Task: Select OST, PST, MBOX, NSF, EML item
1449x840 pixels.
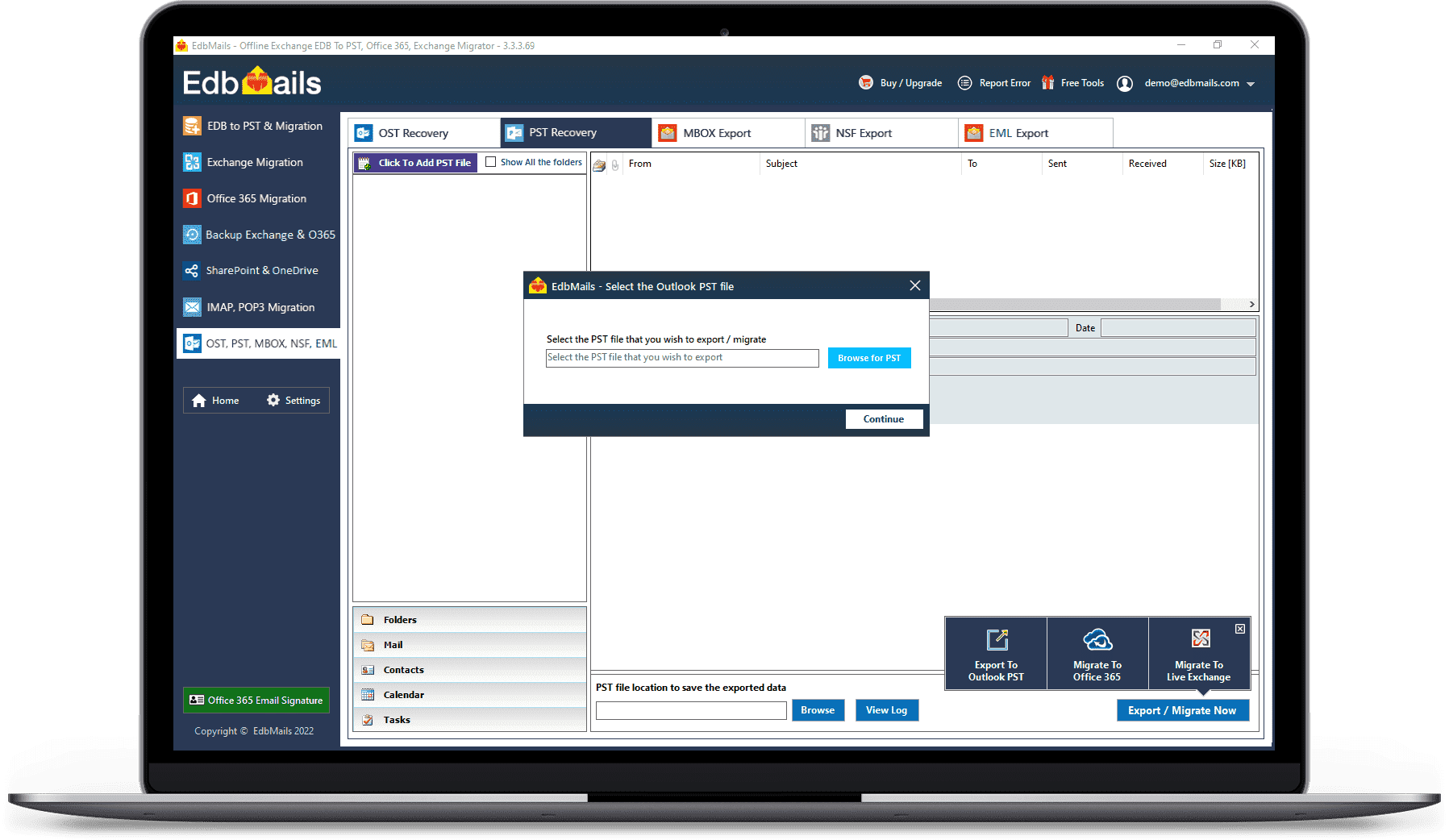Action: [x=258, y=343]
